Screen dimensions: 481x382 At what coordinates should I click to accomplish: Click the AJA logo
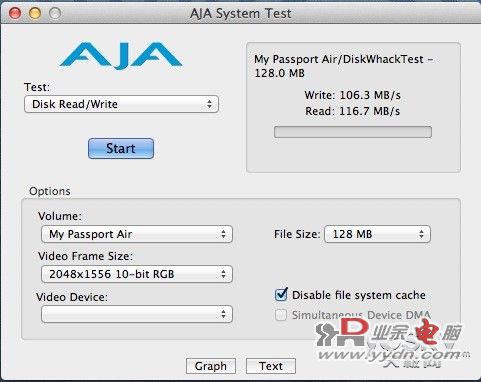[121, 55]
